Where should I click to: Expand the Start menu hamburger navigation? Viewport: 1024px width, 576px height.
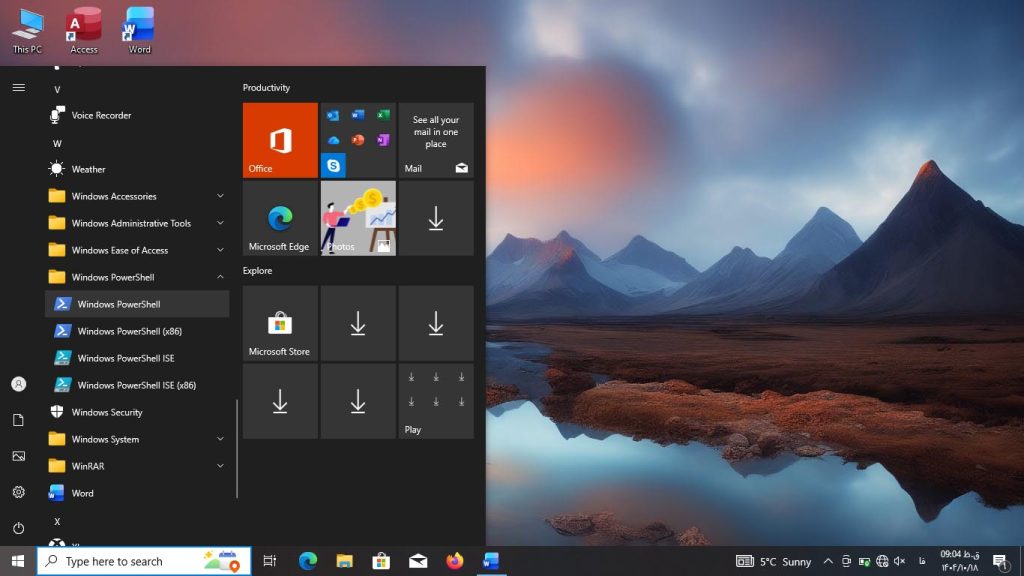coord(18,88)
